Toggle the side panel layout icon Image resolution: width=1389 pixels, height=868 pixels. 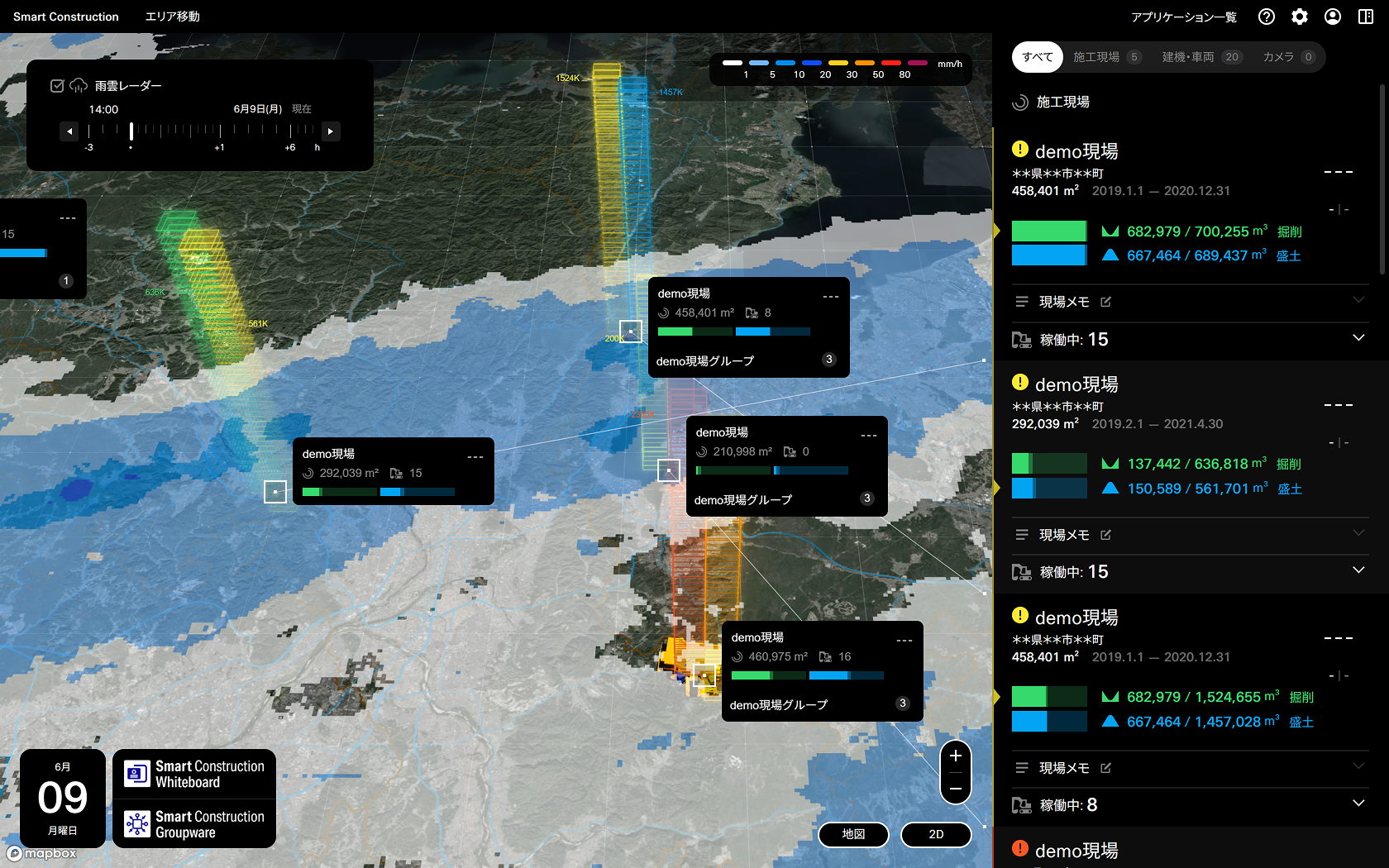tap(1366, 17)
